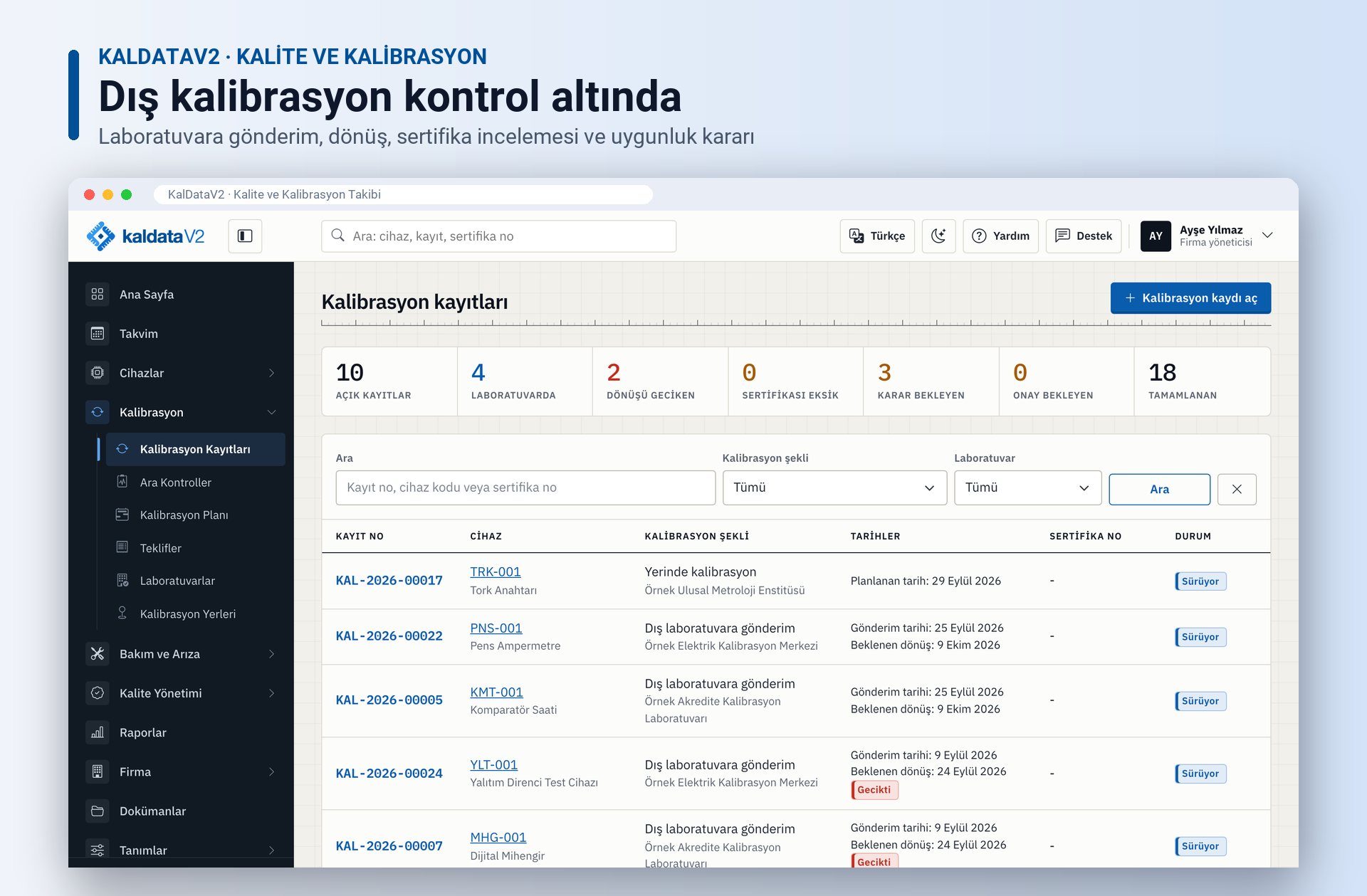Open the Kalibrasyon şekli dropdown

(834, 487)
